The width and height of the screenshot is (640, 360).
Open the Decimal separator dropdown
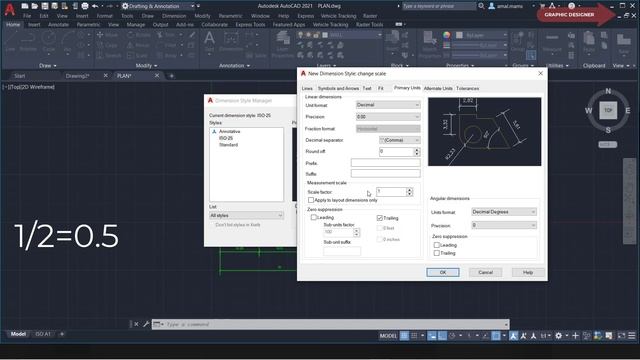(x=400, y=140)
